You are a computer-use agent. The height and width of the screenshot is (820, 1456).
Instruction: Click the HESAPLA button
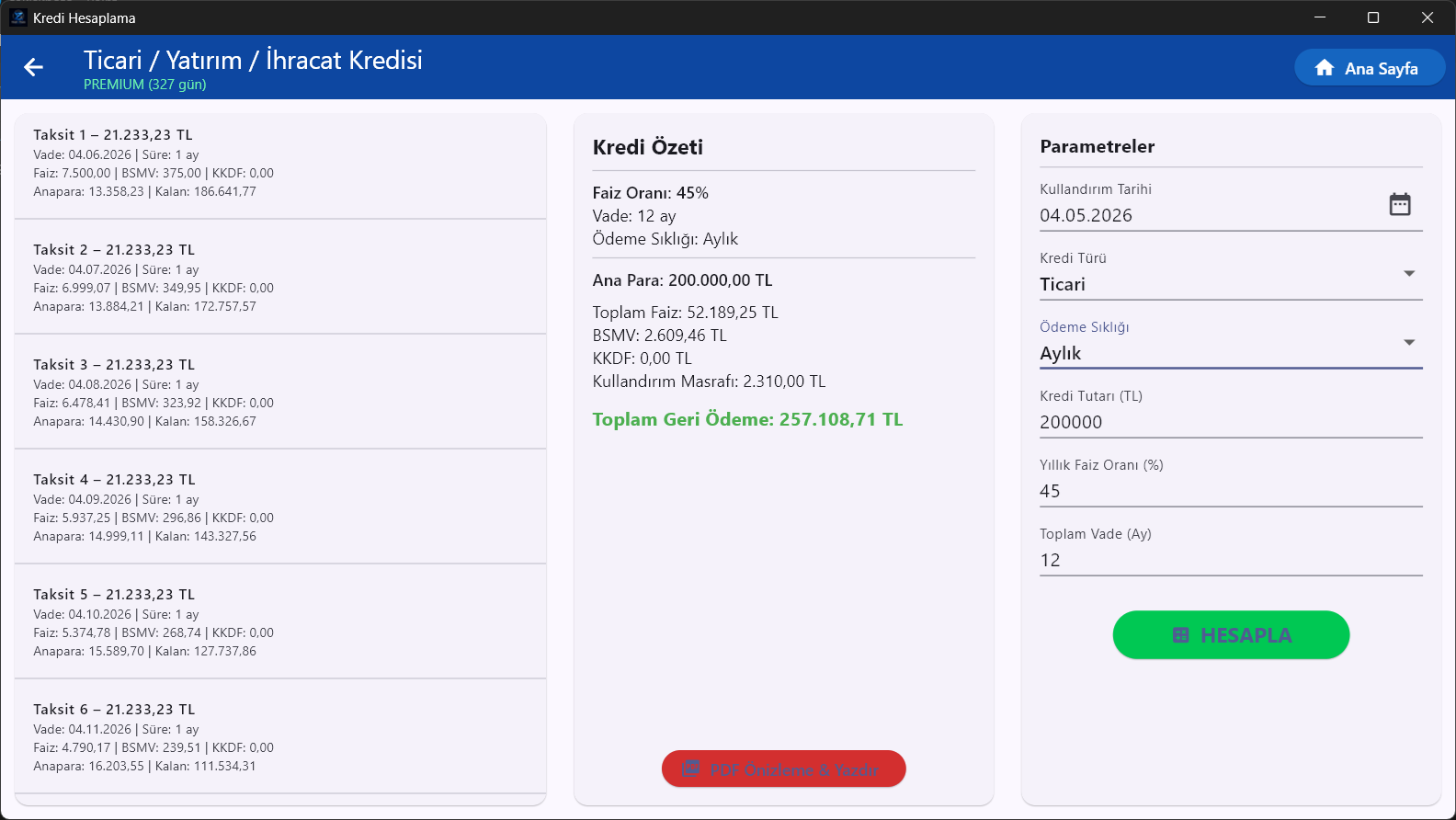(1231, 635)
